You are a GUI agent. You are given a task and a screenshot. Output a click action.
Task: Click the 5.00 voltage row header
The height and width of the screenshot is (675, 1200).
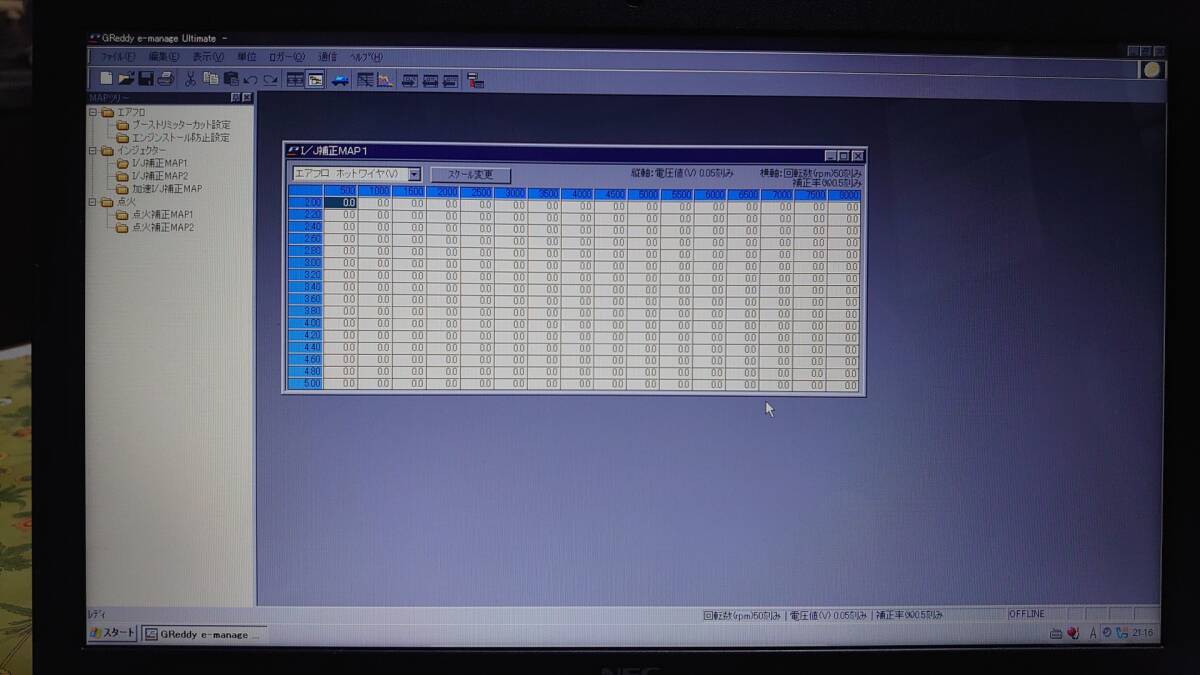[305, 383]
